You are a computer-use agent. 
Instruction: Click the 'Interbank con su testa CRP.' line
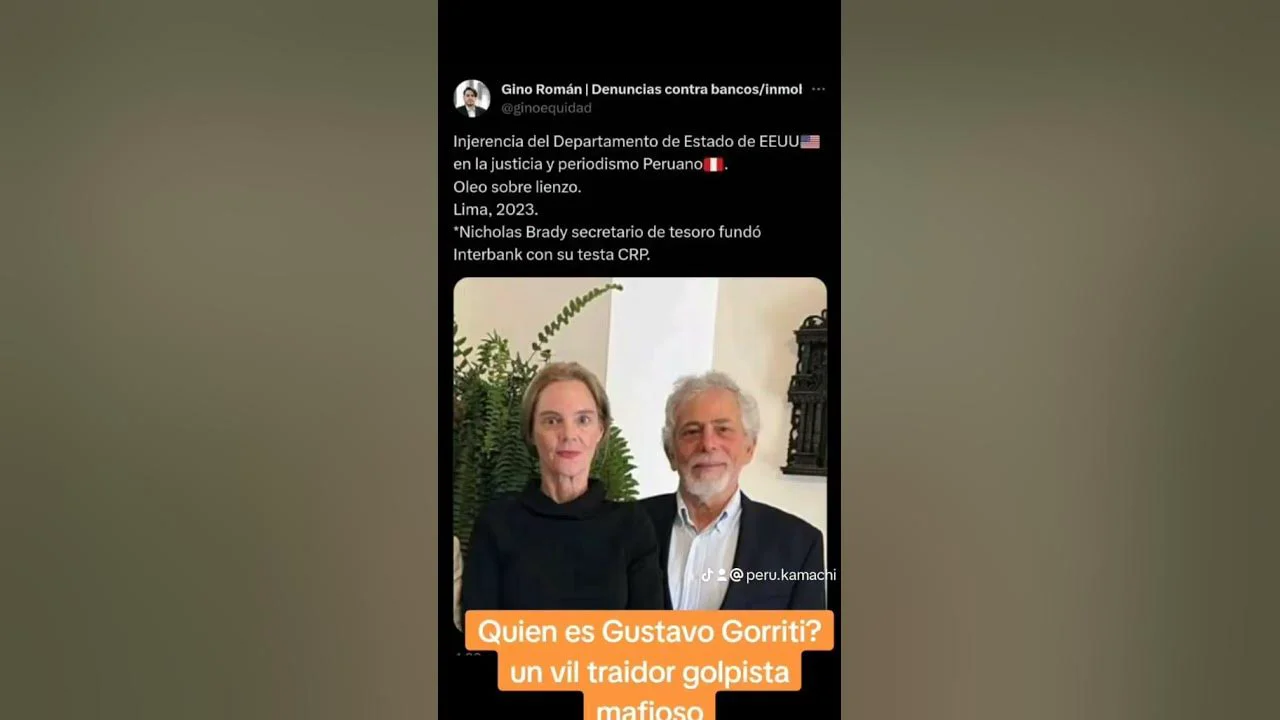click(551, 254)
